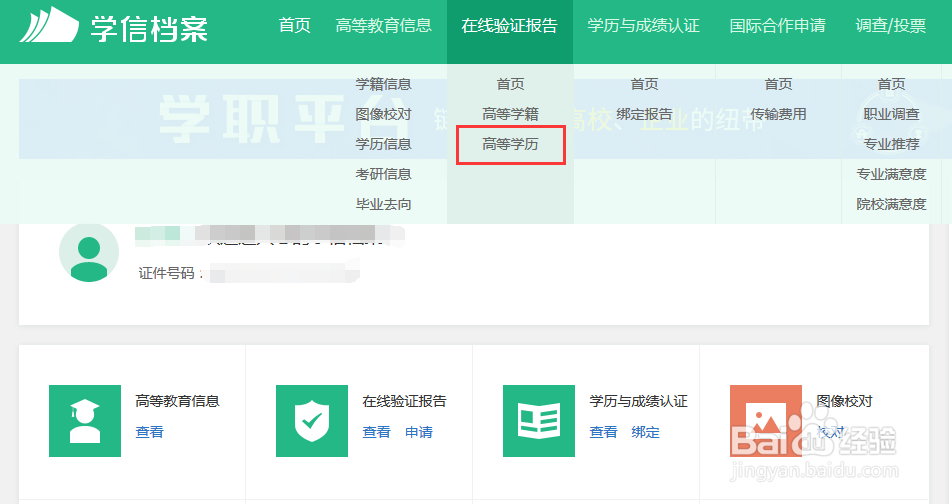This screenshot has width=952, height=504.
Task: Click 申请 link under 在线验证报告
Action: click(419, 432)
